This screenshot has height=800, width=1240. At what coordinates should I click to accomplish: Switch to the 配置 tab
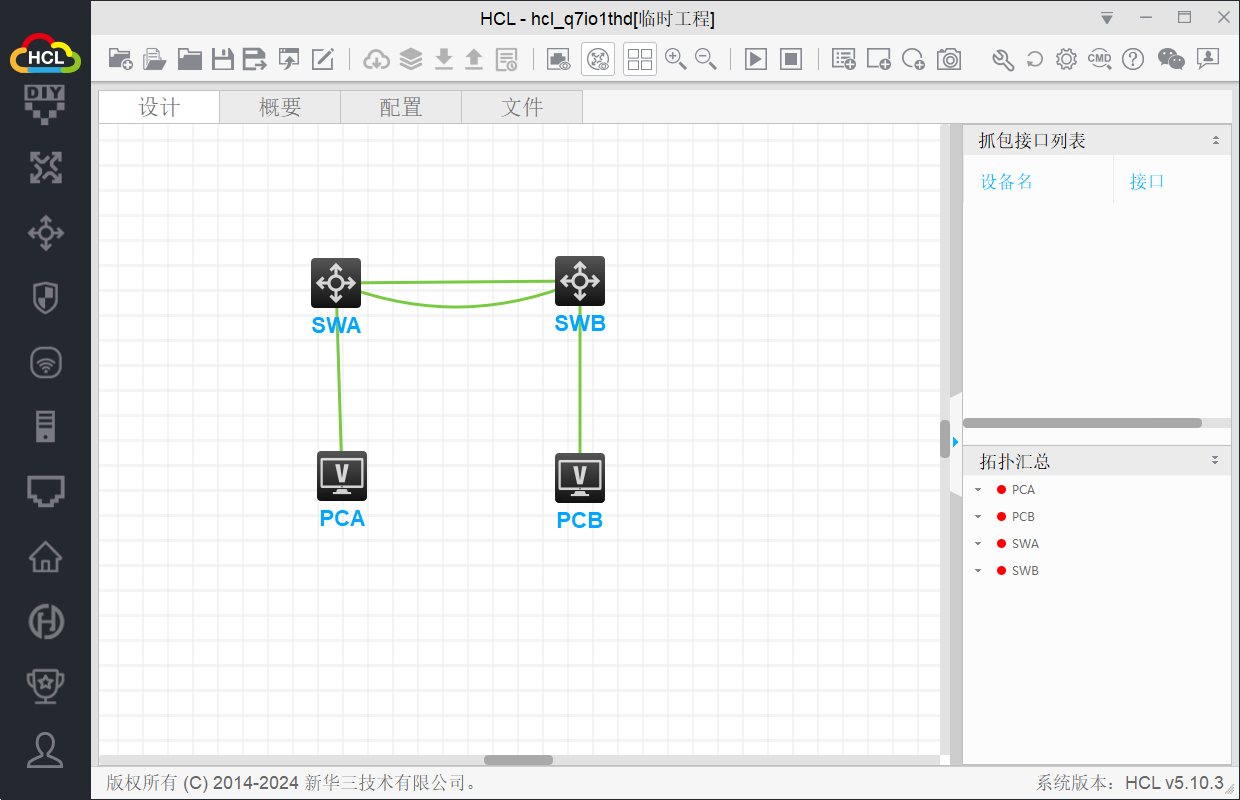[x=401, y=107]
